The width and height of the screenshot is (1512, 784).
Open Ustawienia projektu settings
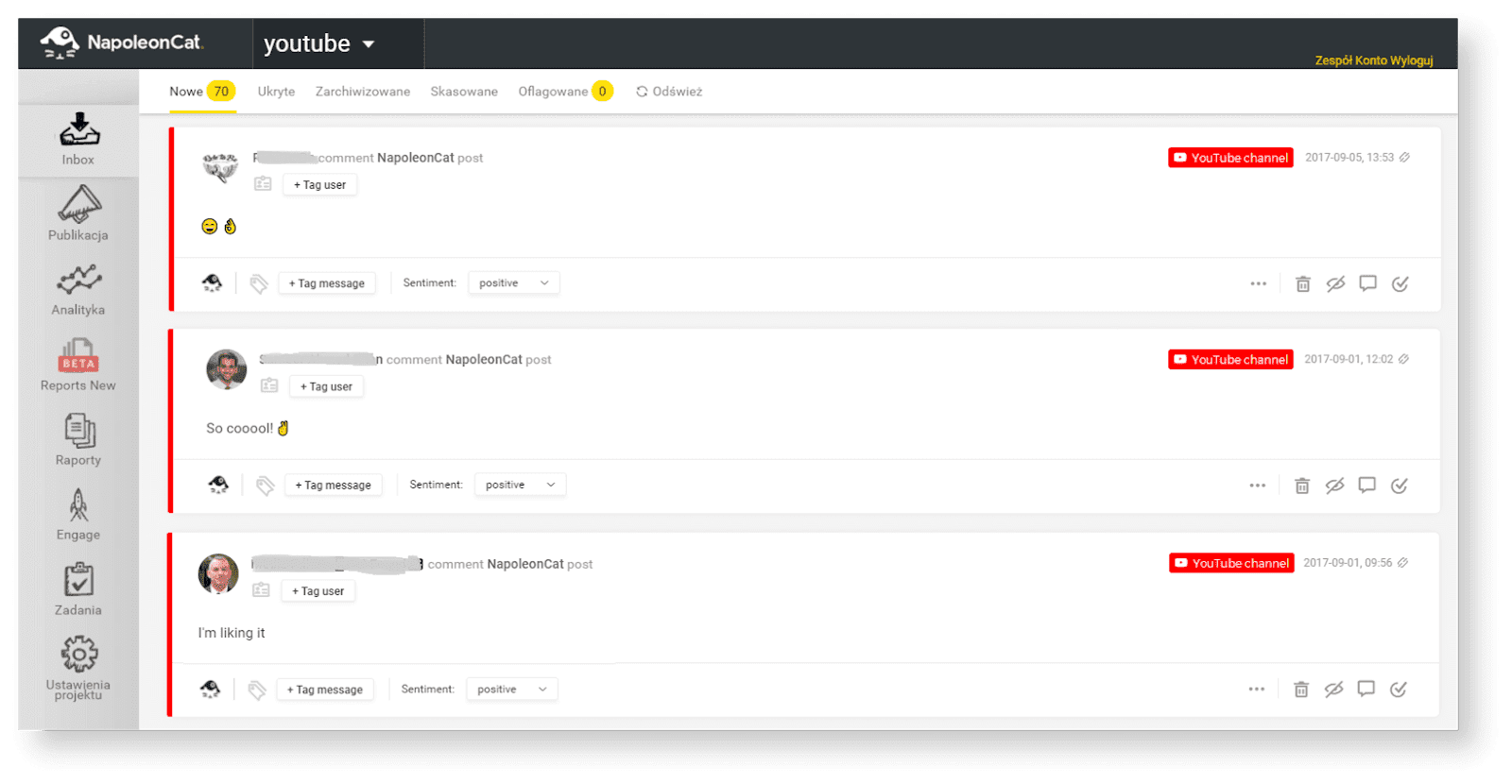(x=78, y=668)
